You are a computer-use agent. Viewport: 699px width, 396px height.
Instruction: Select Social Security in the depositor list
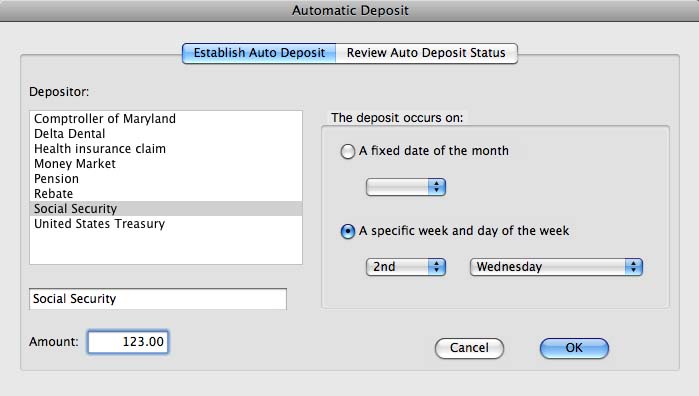click(166, 209)
